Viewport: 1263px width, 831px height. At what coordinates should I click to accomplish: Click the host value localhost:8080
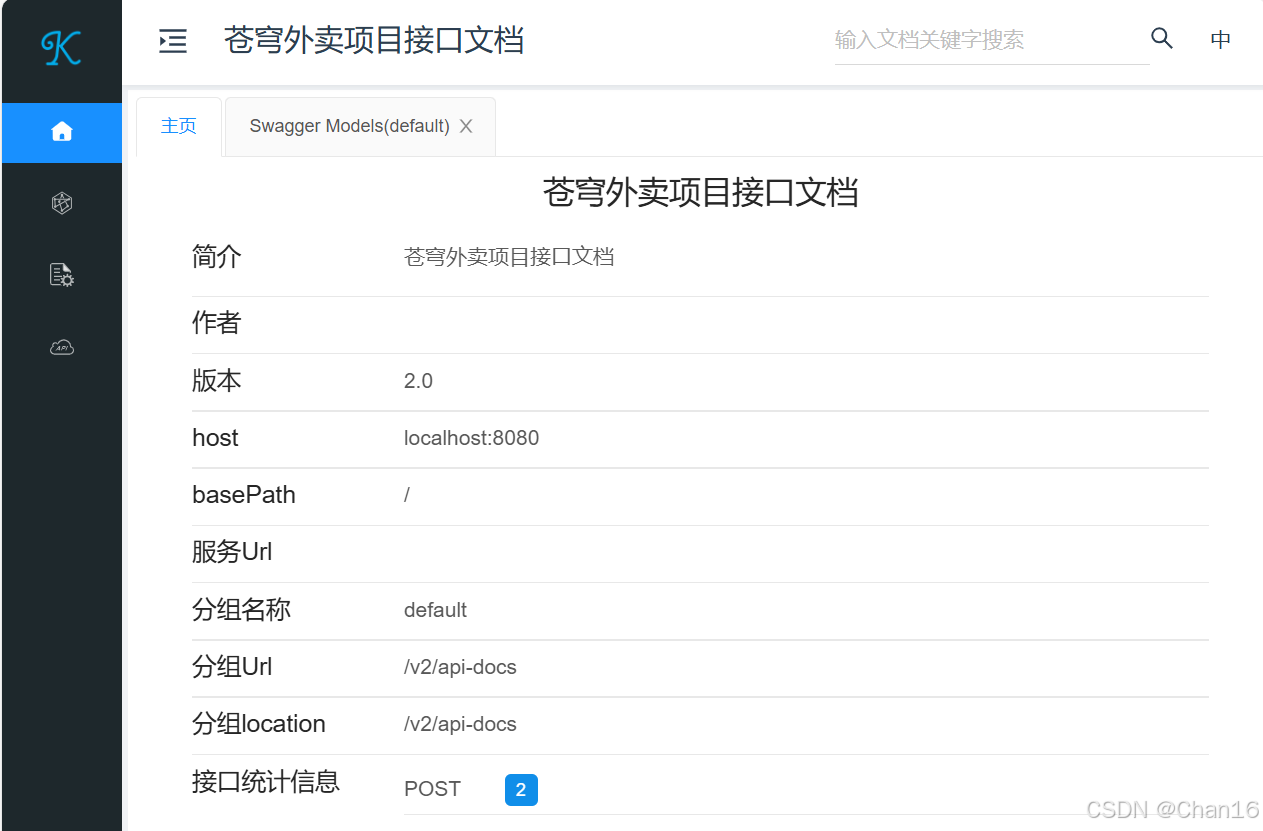pyautogui.click(x=471, y=438)
